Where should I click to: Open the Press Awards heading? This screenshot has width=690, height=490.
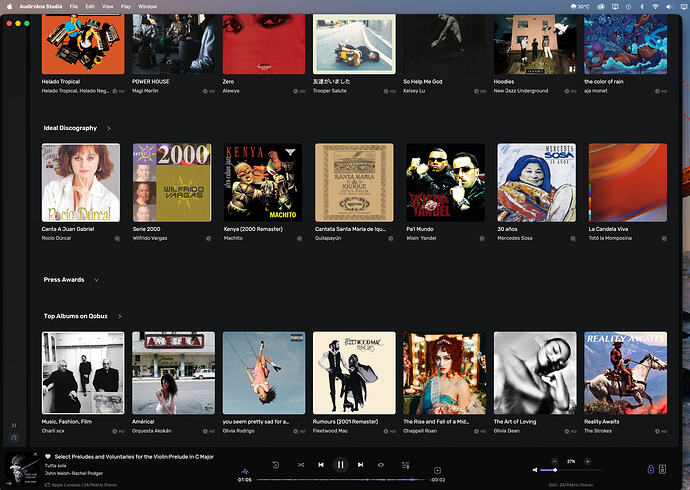(x=64, y=280)
